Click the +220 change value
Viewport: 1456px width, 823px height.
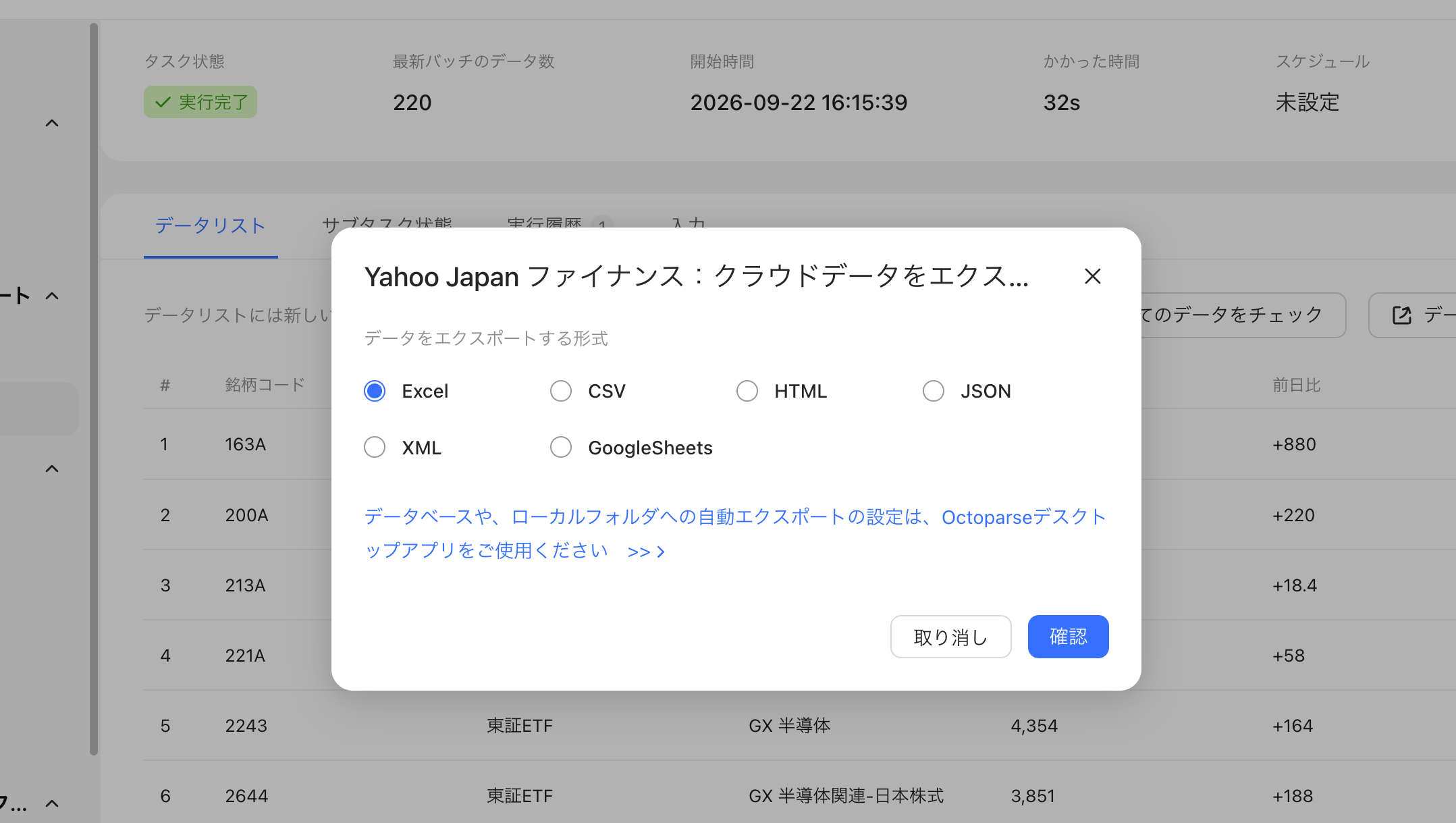click(1293, 515)
